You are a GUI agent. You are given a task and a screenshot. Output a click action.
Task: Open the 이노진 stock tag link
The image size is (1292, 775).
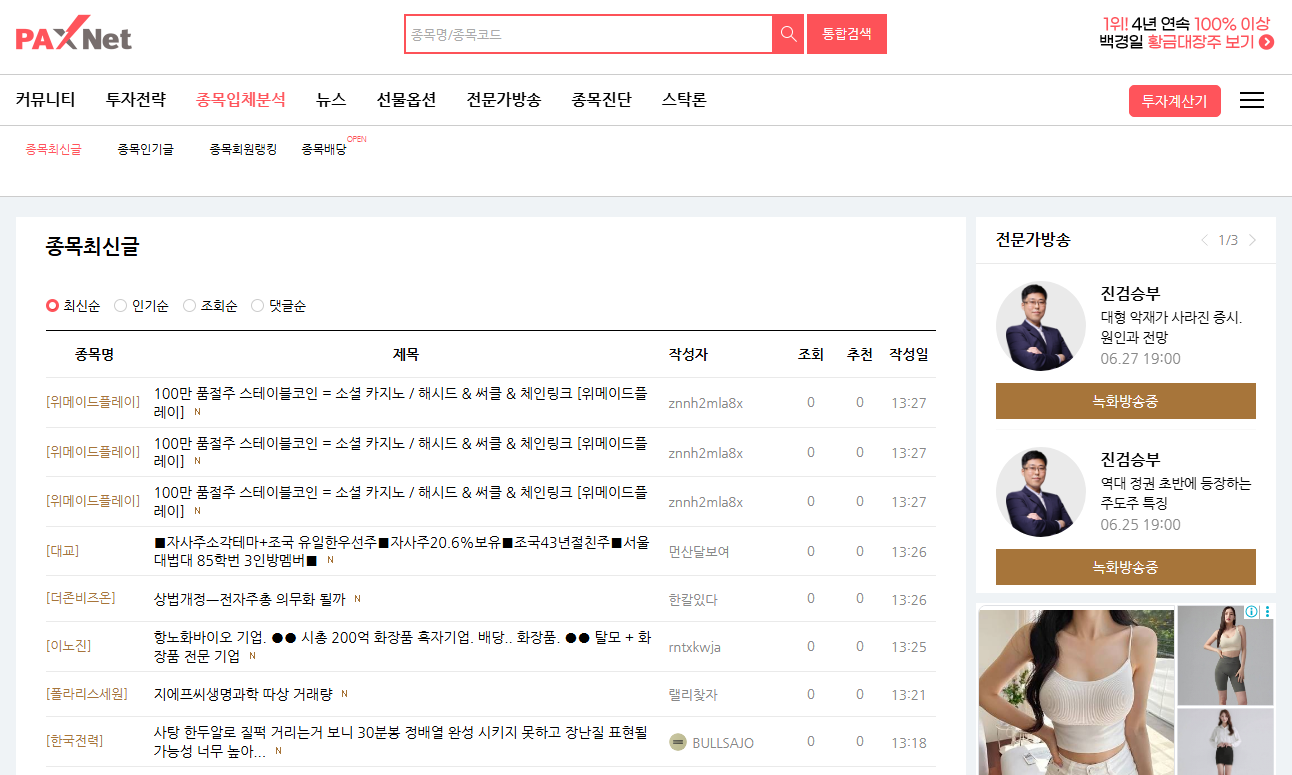68,646
